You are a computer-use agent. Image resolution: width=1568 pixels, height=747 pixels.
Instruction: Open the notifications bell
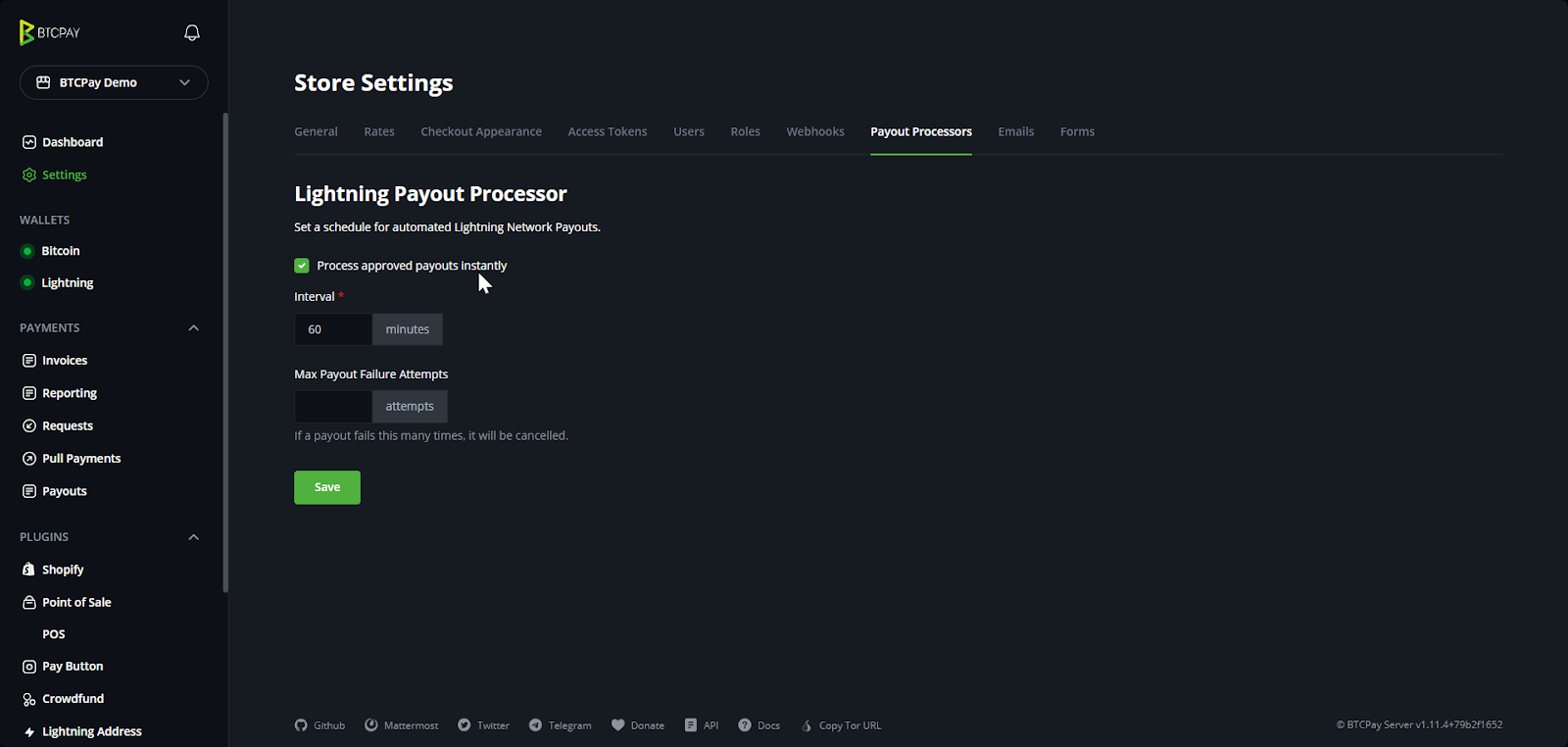point(192,32)
